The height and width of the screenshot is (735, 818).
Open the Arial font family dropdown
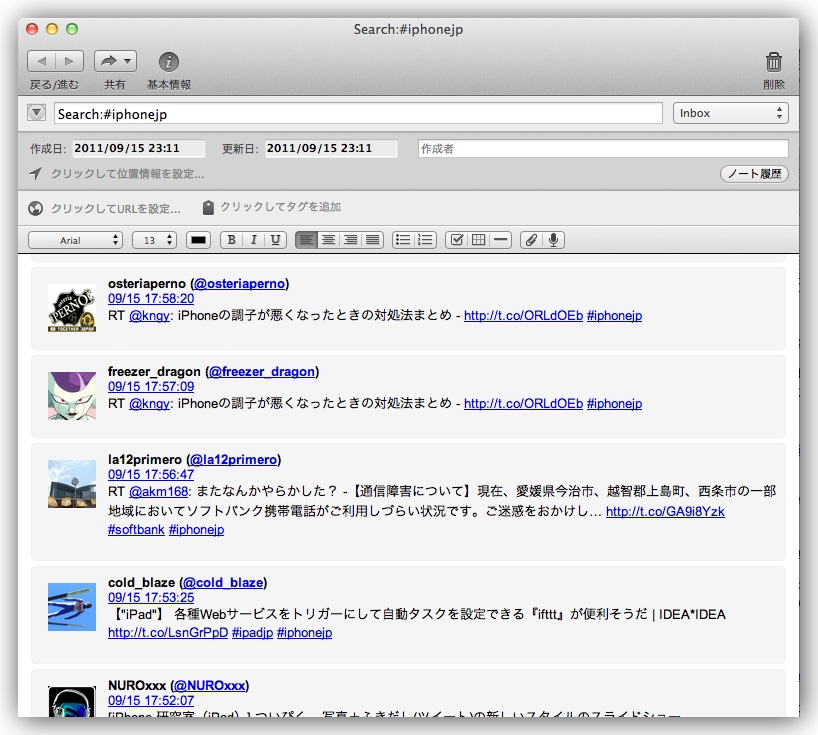[75, 240]
